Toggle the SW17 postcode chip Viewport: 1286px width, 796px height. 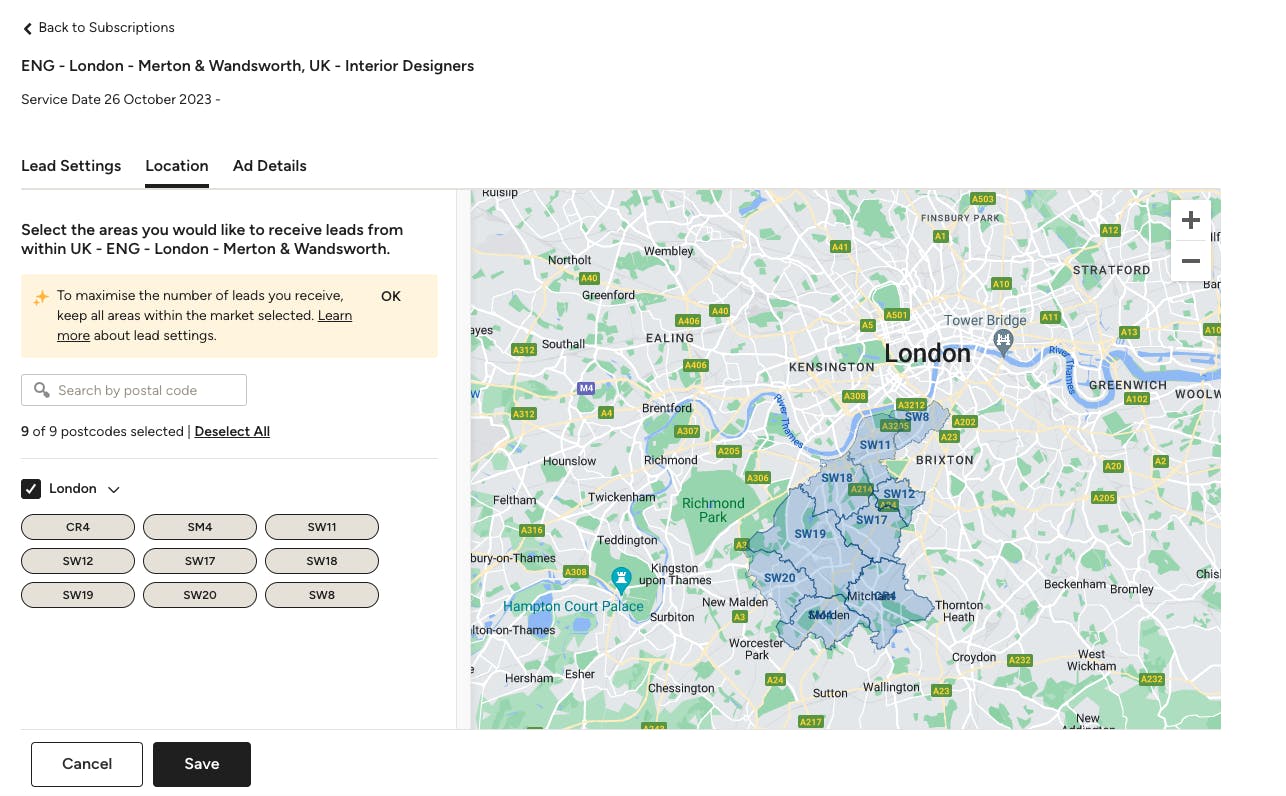pyautogui.click(x=200, y=561)
